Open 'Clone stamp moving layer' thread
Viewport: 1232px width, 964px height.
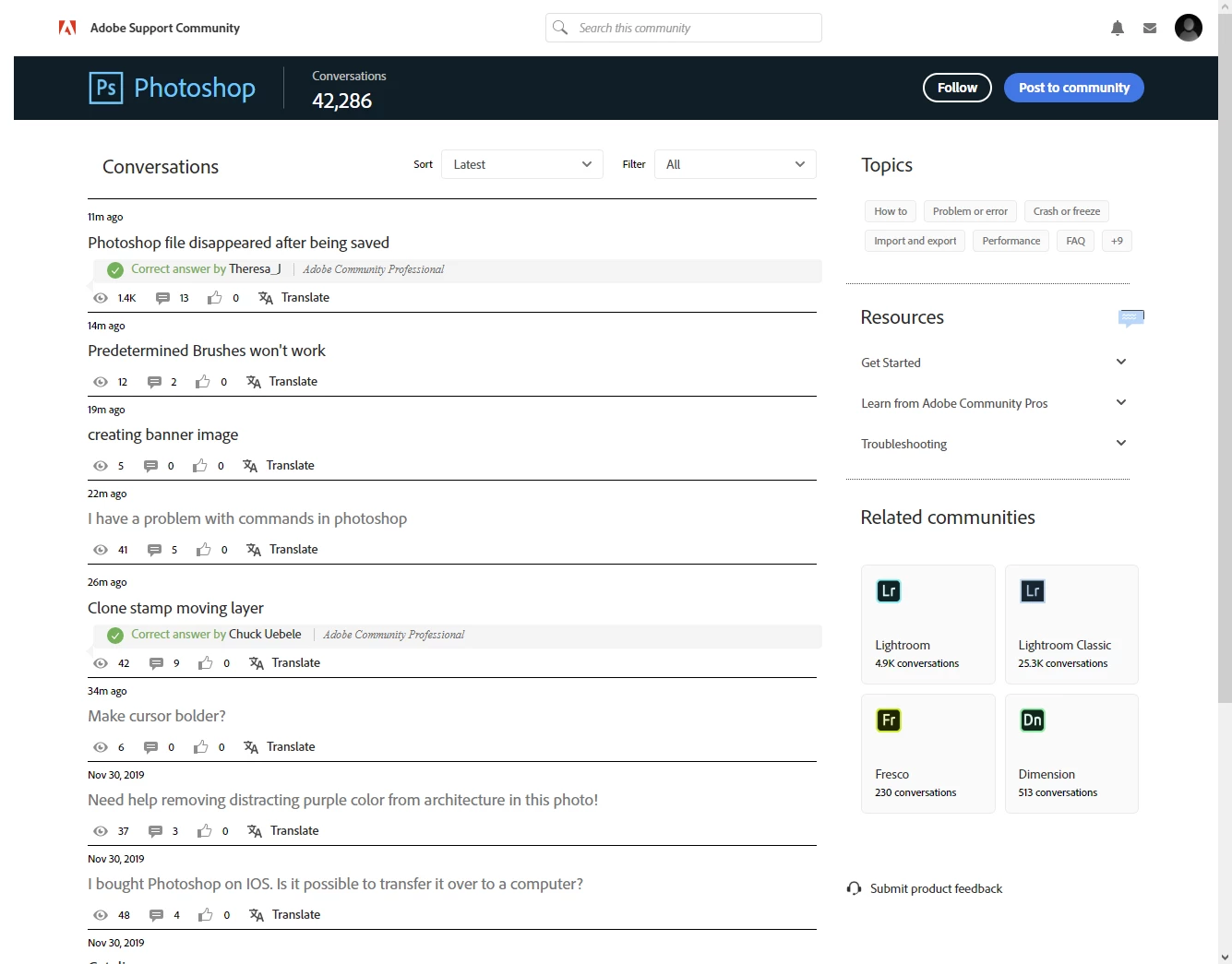175,608
